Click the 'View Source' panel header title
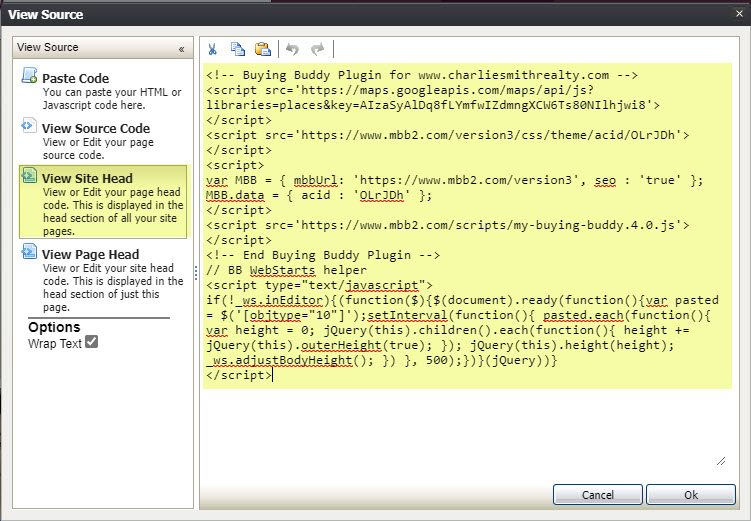This screenshot has height=521, width=751. (x=47, y=47)
